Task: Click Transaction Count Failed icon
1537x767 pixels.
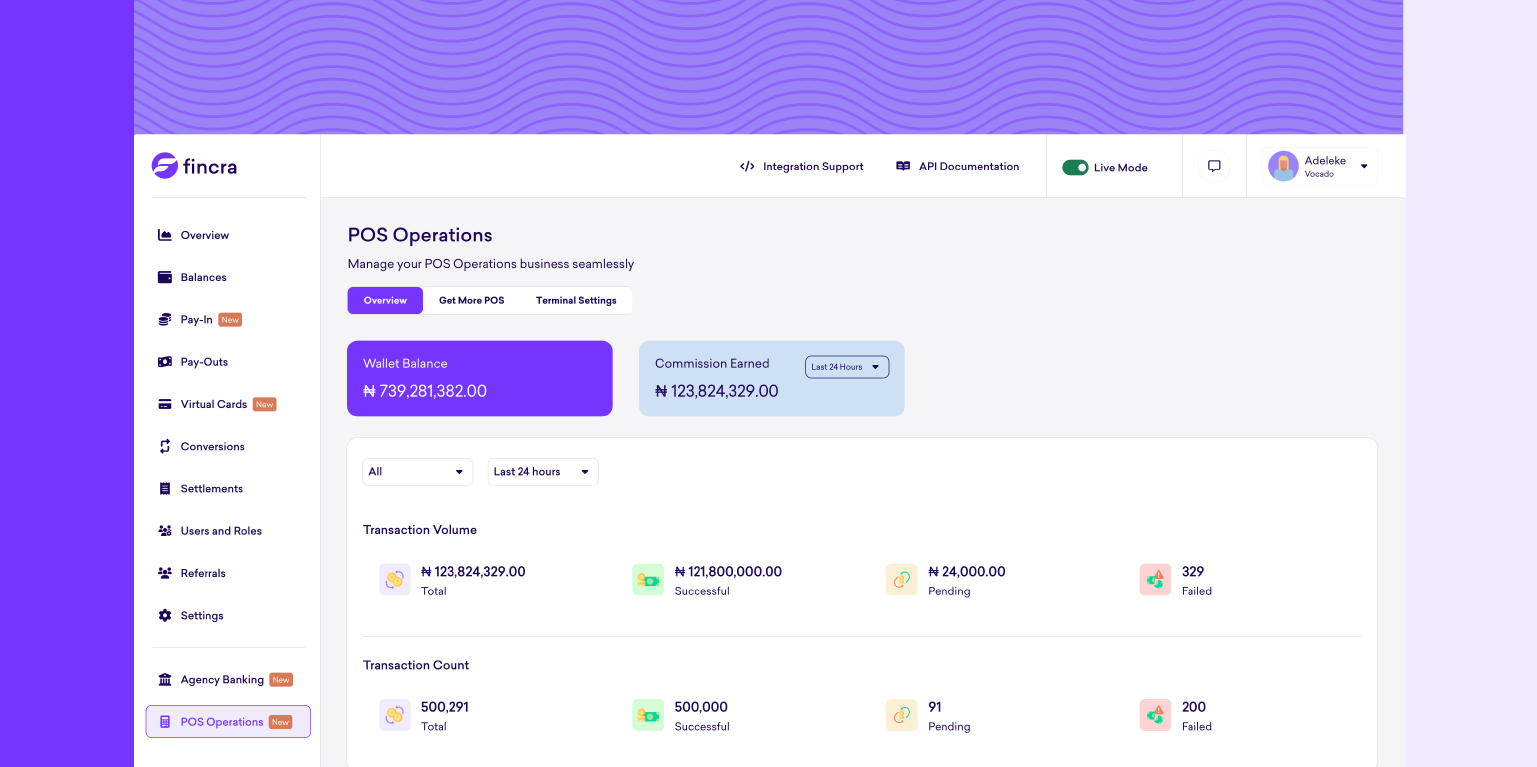Action: [1155, 715]
